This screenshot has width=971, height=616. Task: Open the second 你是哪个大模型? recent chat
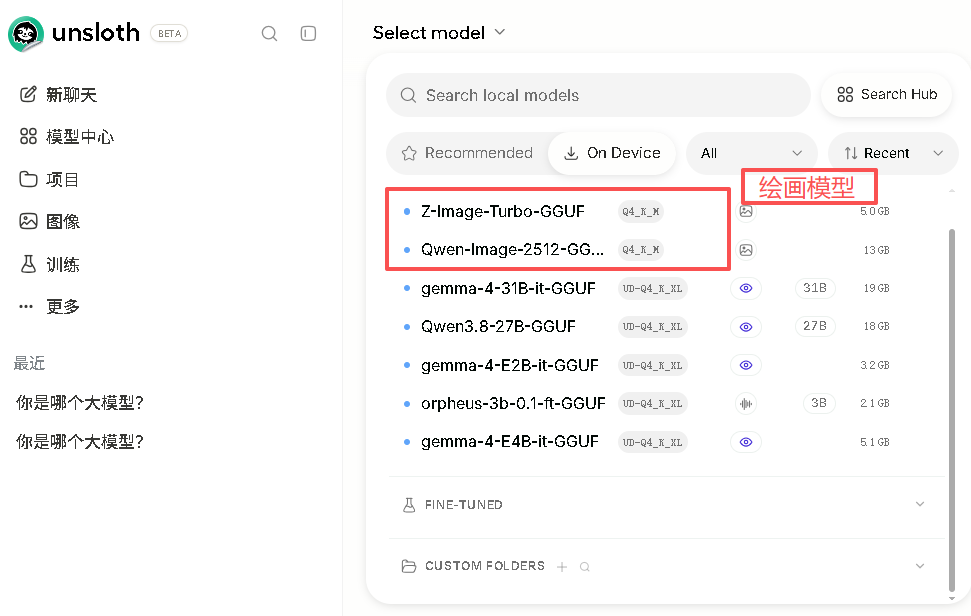coord(80,441)
